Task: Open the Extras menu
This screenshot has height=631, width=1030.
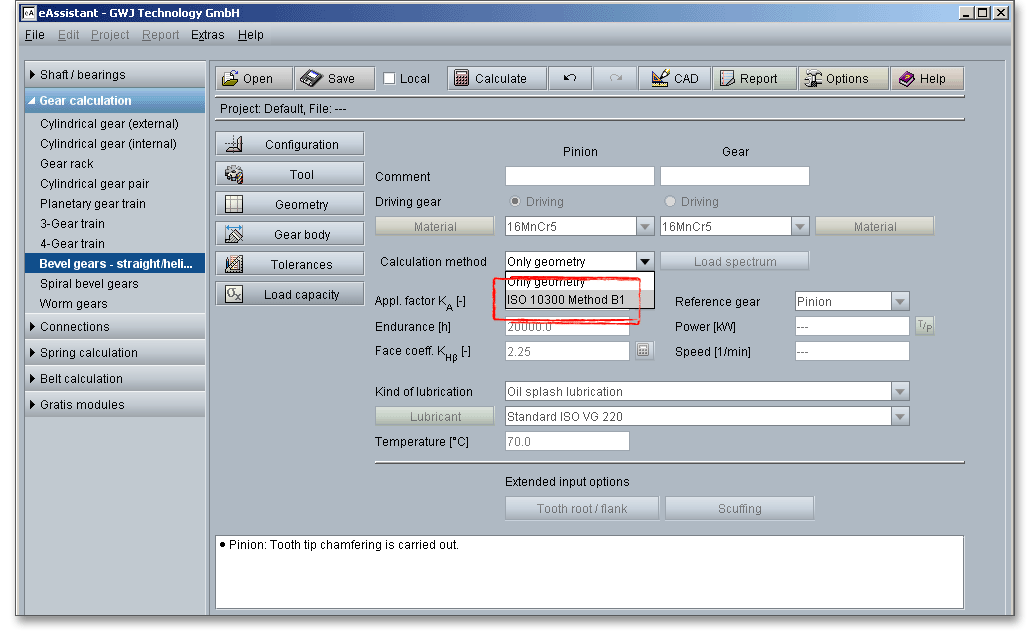Action: (207, 35)
